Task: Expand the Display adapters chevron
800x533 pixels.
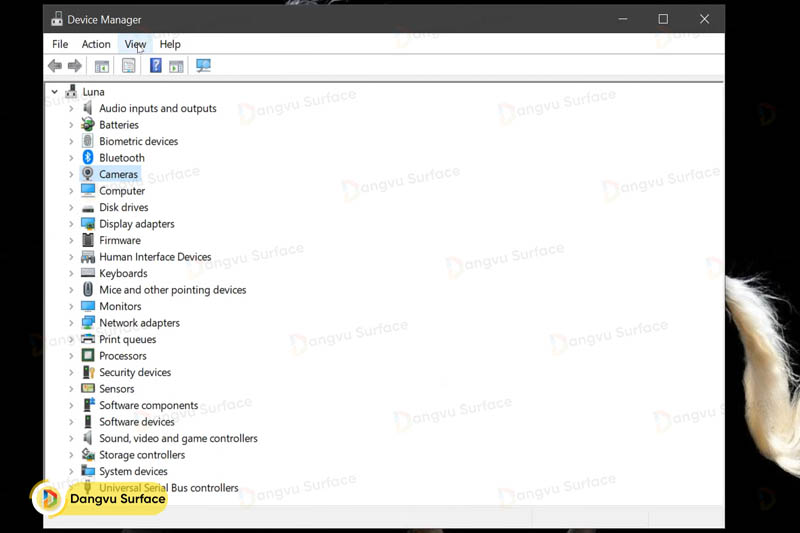Action: coord(71,223)
